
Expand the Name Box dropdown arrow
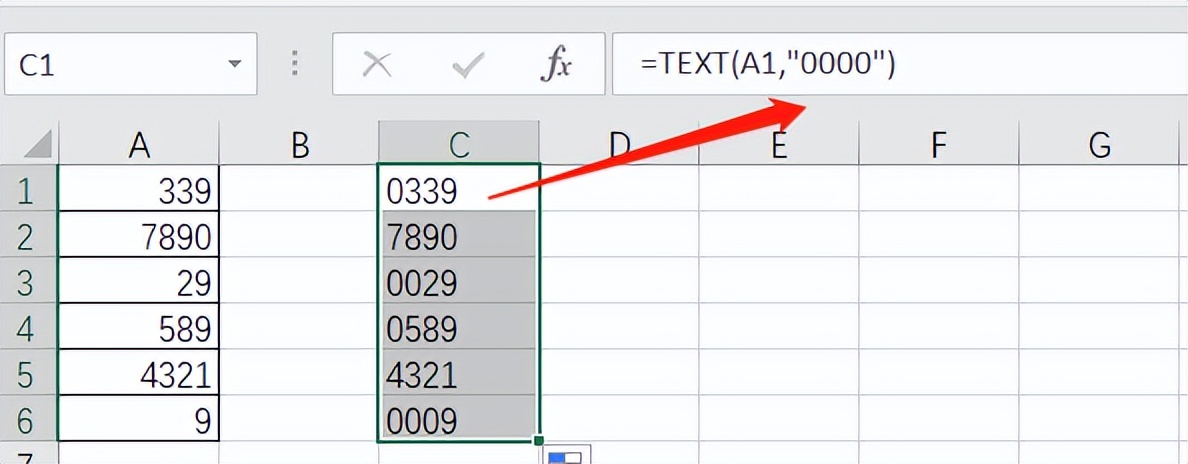pyautogui.click(x=235, y=65)
